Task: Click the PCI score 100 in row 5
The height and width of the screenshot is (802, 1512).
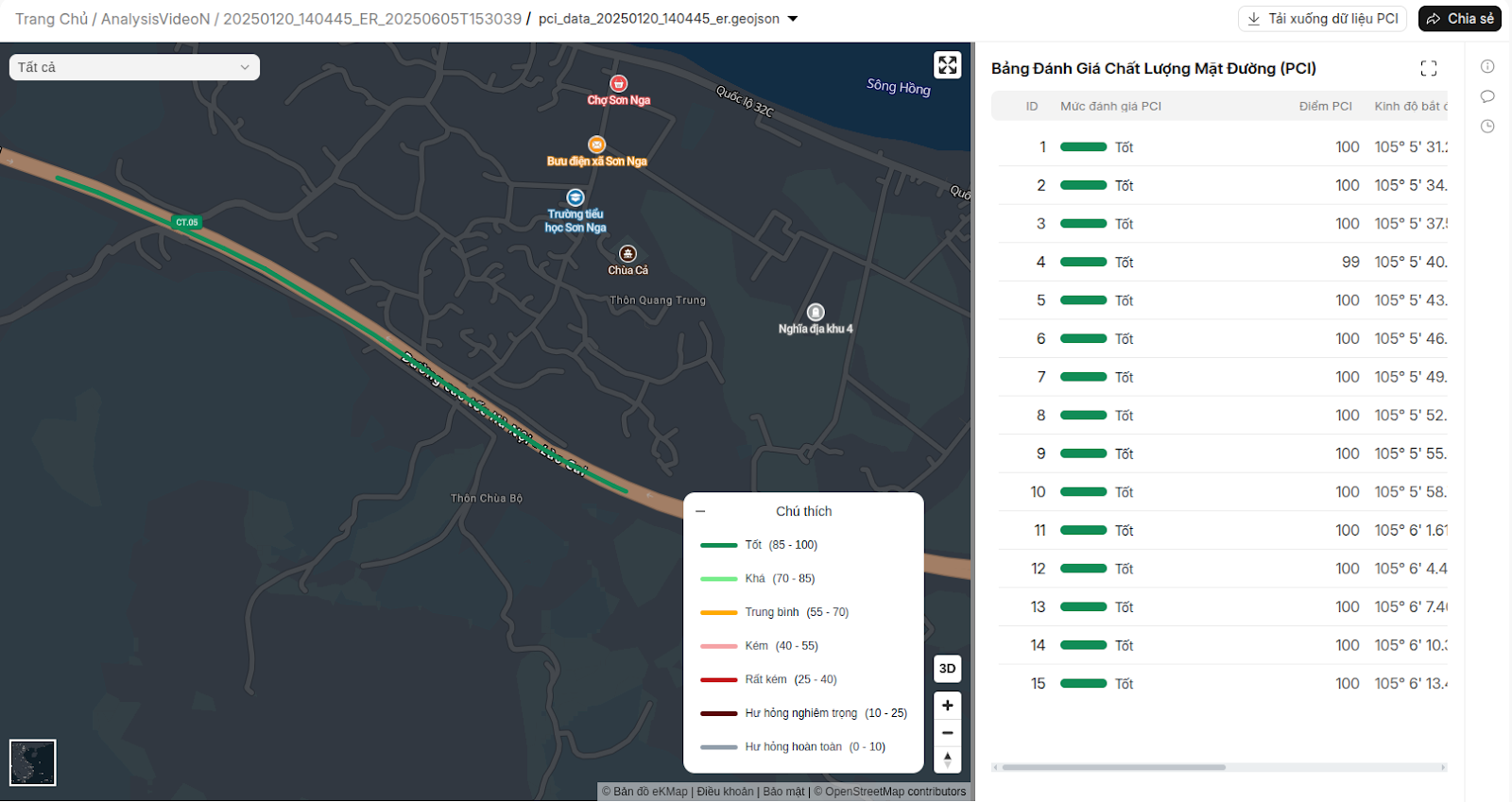Action: [1347, 300]
